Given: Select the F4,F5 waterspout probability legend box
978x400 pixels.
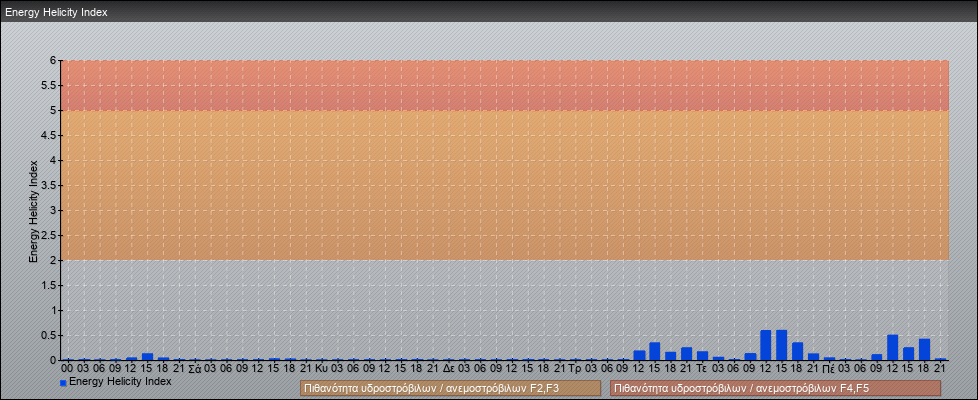Looking at the screenshot, I should pyautogui.click(x=775, y=388).
